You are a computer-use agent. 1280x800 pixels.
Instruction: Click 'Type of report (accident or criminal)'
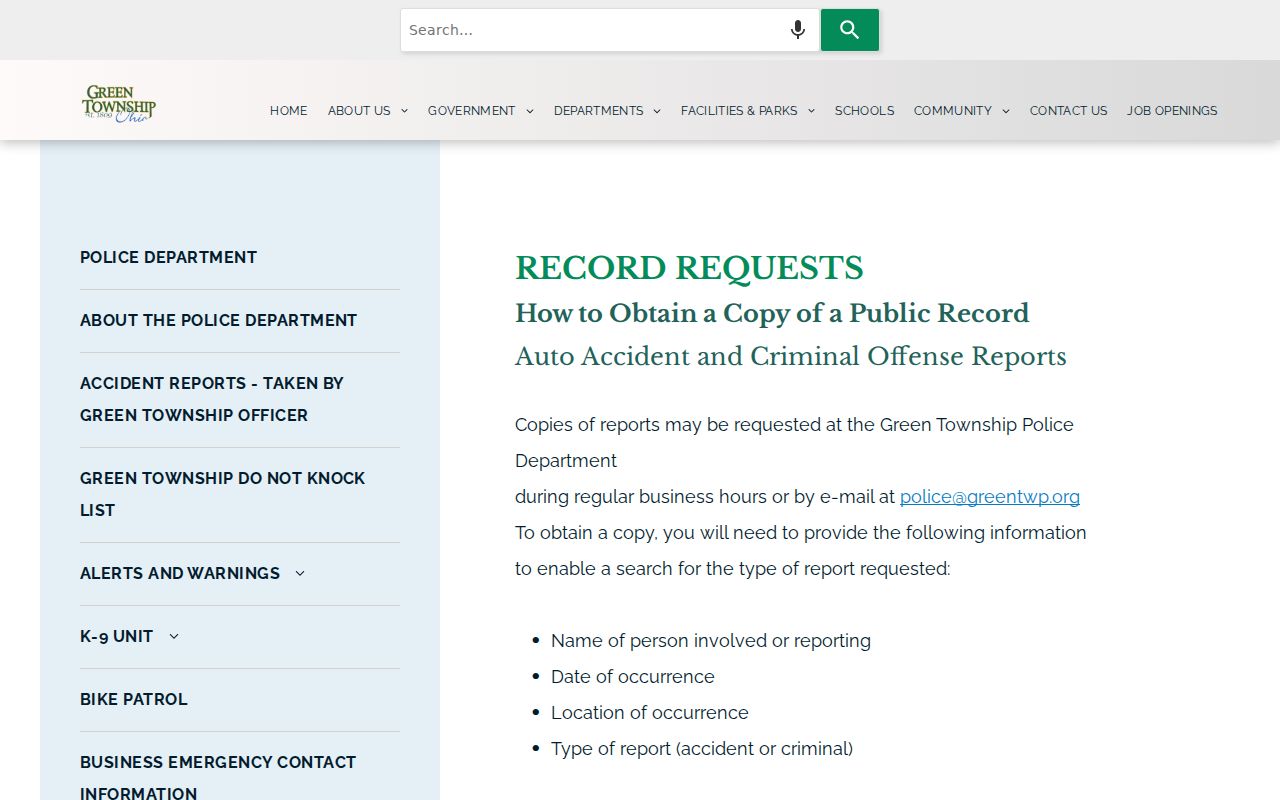[702, 748]
